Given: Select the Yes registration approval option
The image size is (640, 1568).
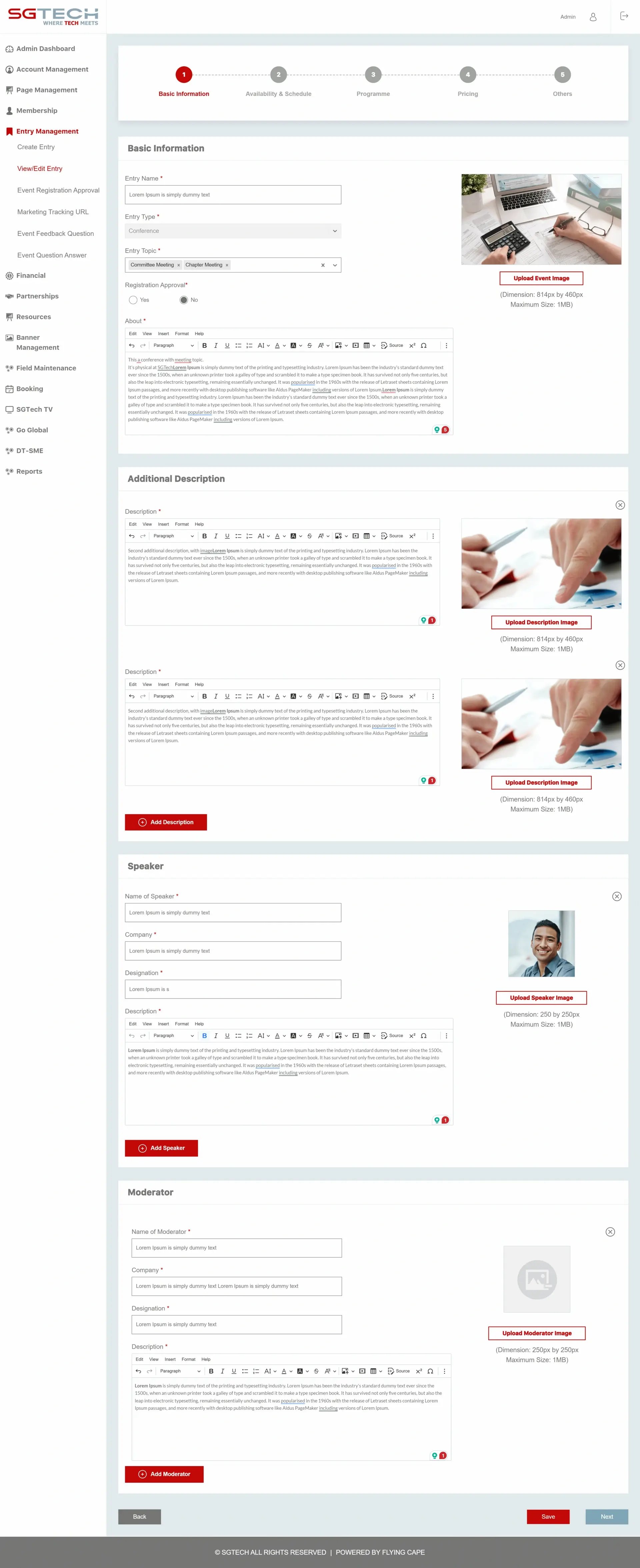Looking at the screenshot, I should coord(133,299).
